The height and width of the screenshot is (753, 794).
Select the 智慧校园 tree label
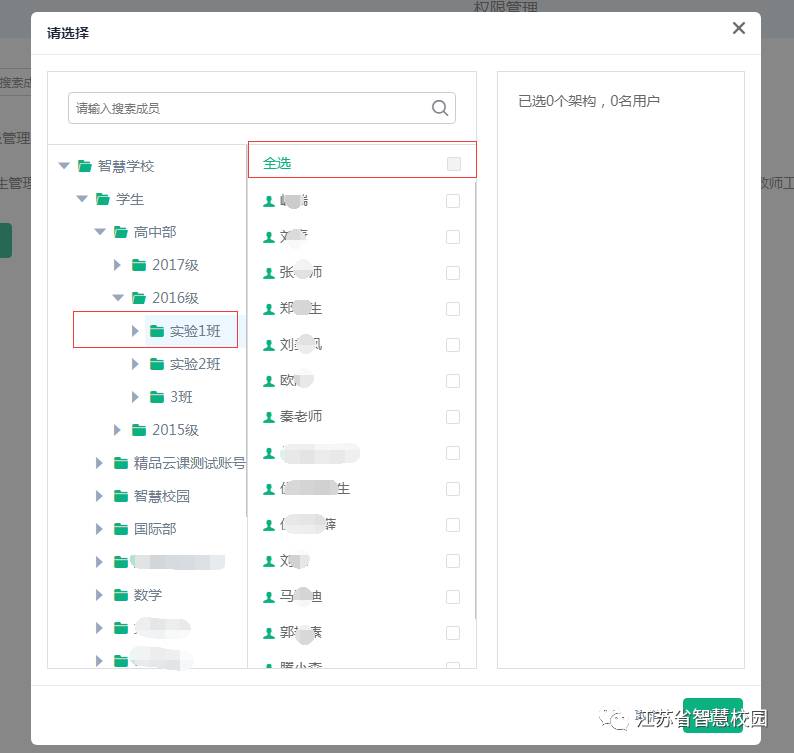pyautogui.click(x=162, y=496)
